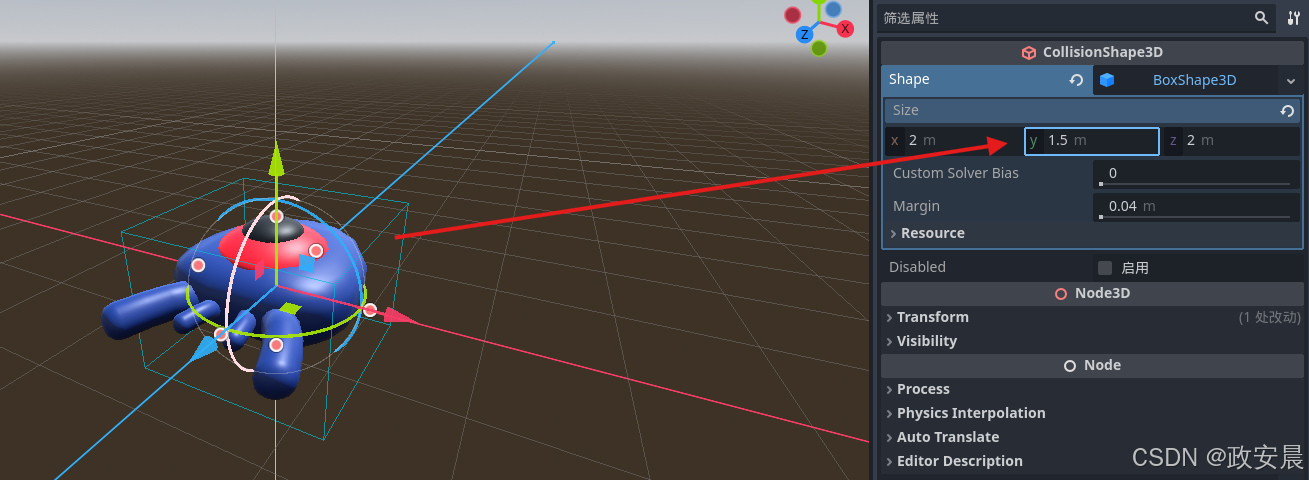Viewport: 1309px width, 480px height.
Task: Click the Node3D section header
Action: click(x=1091, y=294)
